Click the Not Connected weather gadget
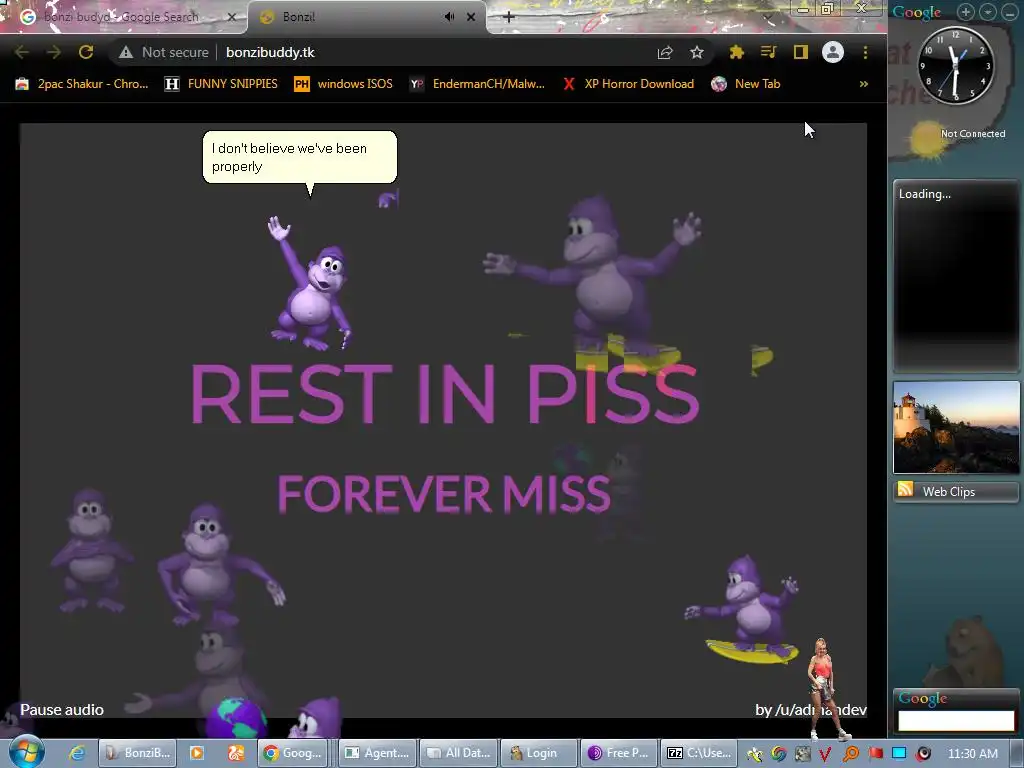 [x=957, y=140]
